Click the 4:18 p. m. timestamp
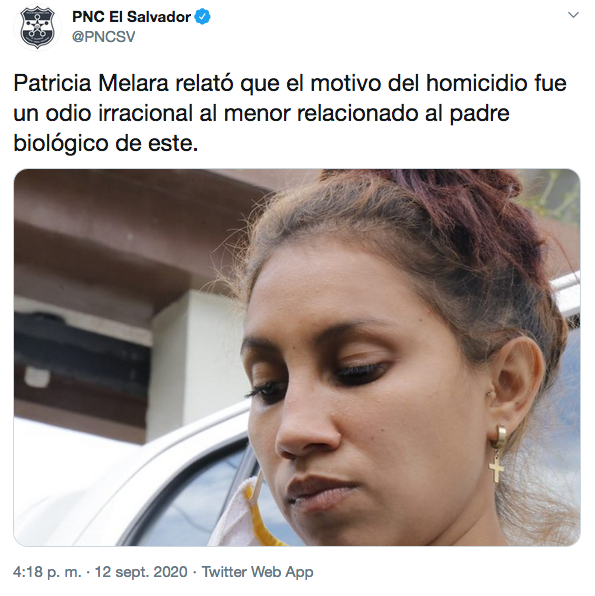This screenshot has height=596, width=595. pyautogui.click(x=47, y=572)
